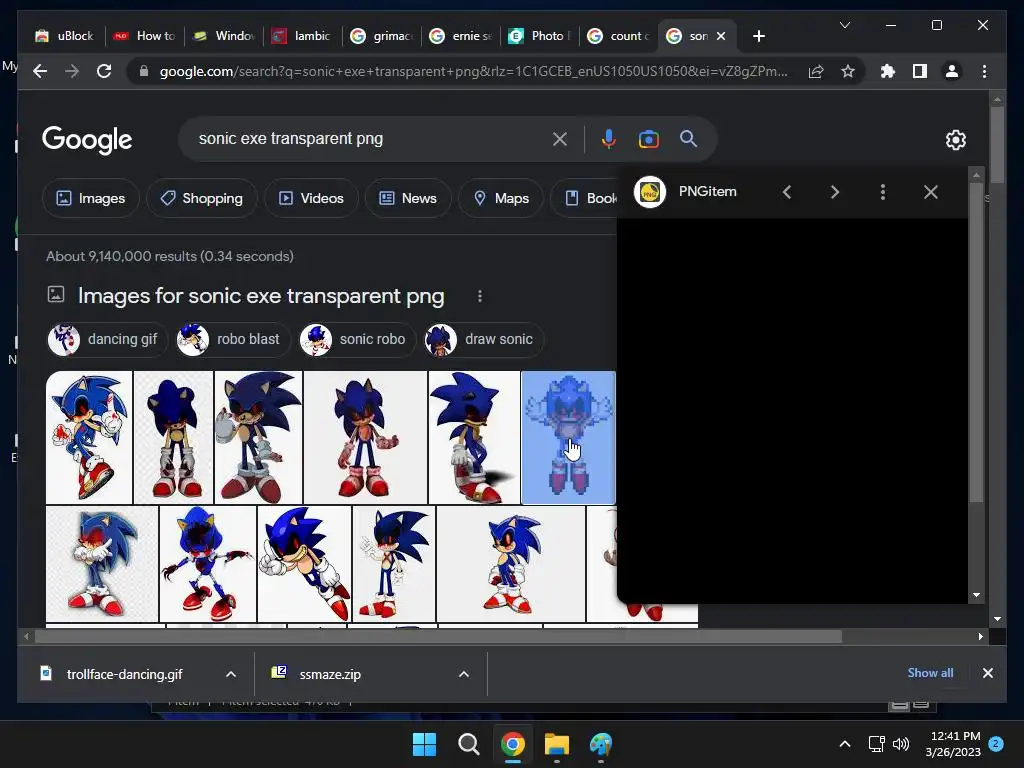Select the dancing gif suggestion chip
Viewport: 1024px width, 768px height.
pyautogui.click(x=107, y=340)
